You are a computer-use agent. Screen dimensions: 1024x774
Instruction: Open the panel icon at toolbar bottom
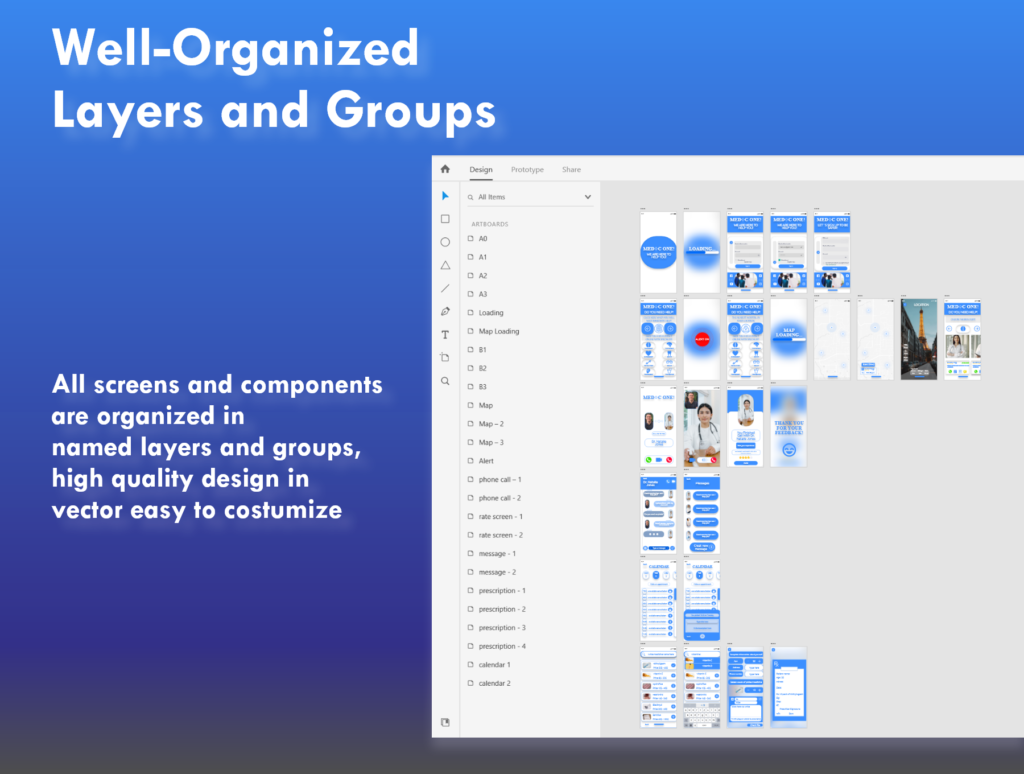(445, 722)
